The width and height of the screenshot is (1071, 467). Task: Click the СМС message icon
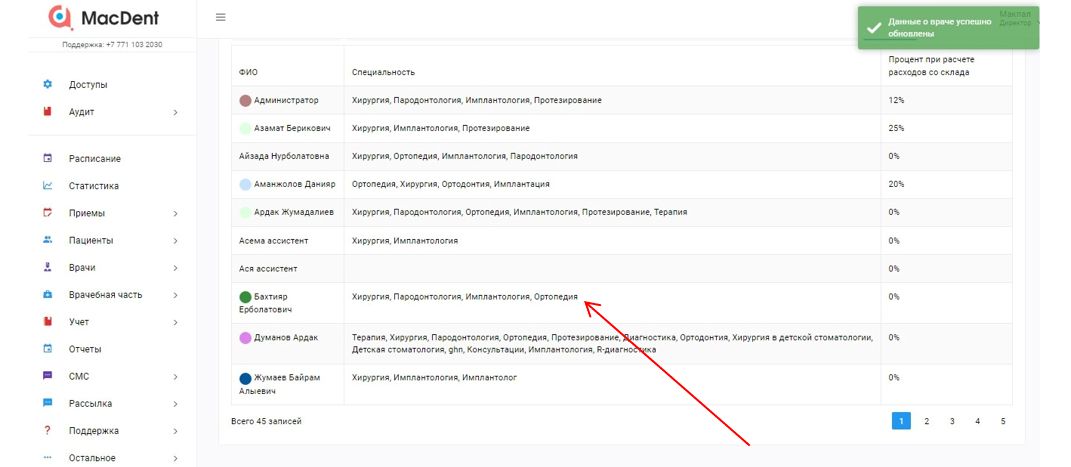point(47,376)
